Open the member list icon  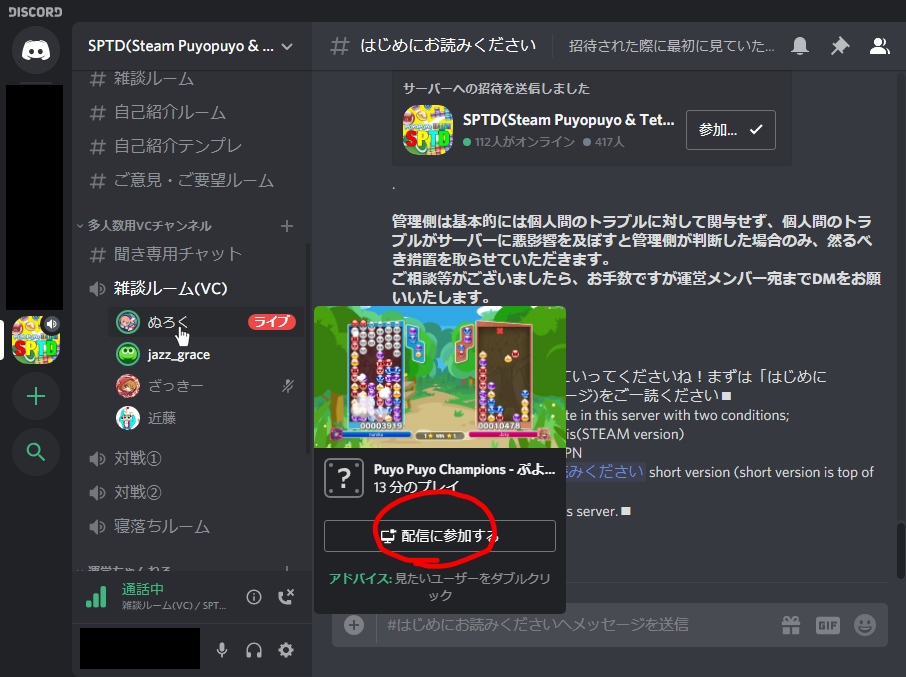click(x=879, y=46)
